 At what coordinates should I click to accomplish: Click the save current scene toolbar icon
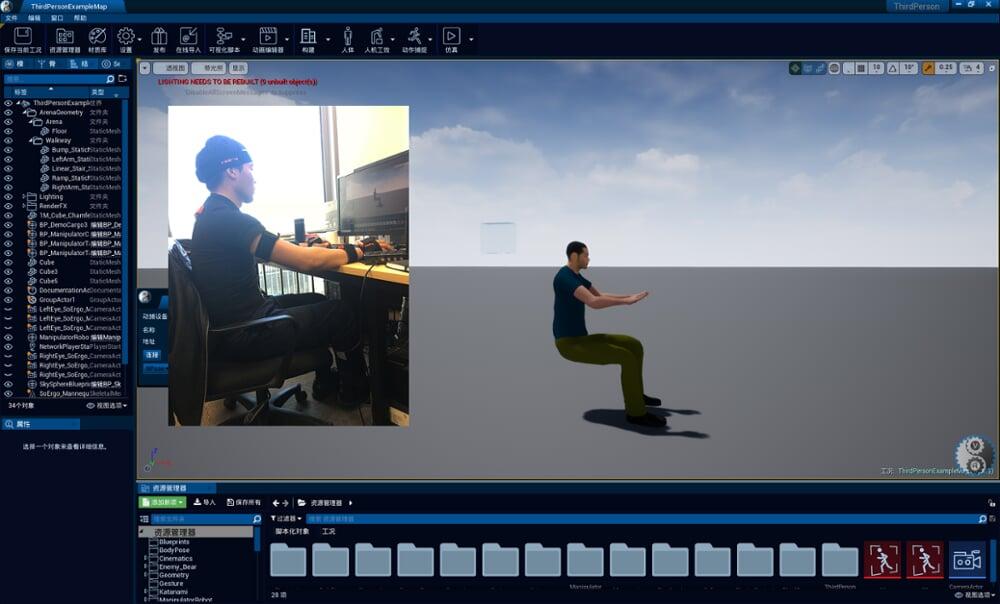pos(22,37)
